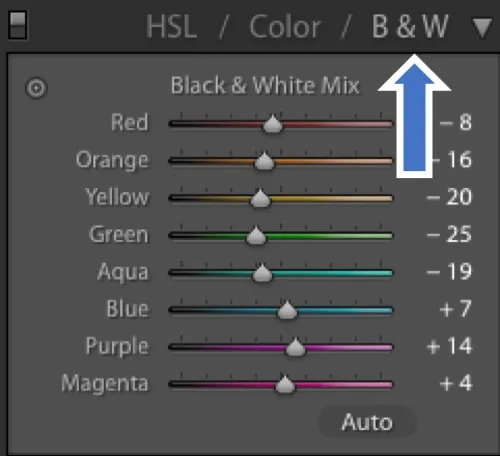The height and width of the screenshot is (456, 500).
Task: Click the Aqua slider label
Action: (123, 273)
